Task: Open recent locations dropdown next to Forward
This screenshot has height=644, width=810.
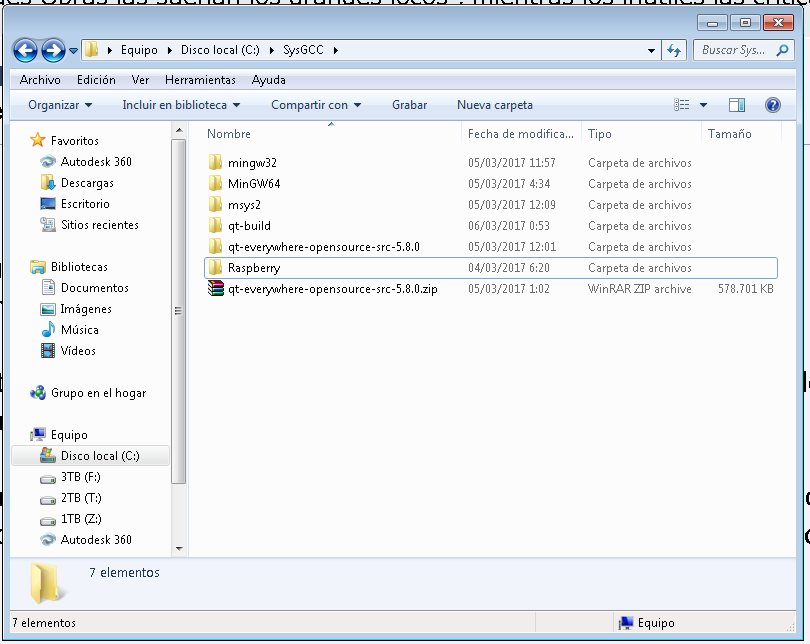Action: coord(73,51)
